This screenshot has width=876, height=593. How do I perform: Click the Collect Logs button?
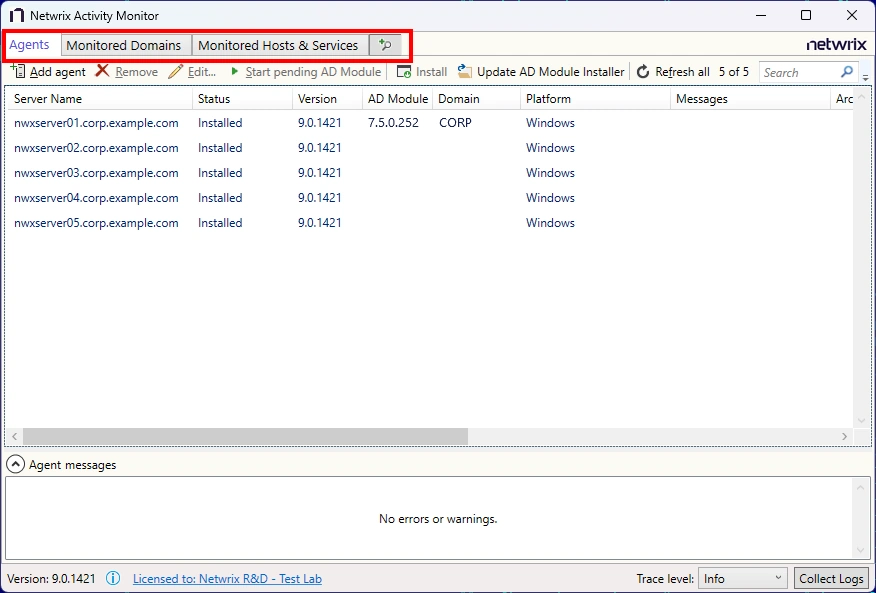point(831,578)
